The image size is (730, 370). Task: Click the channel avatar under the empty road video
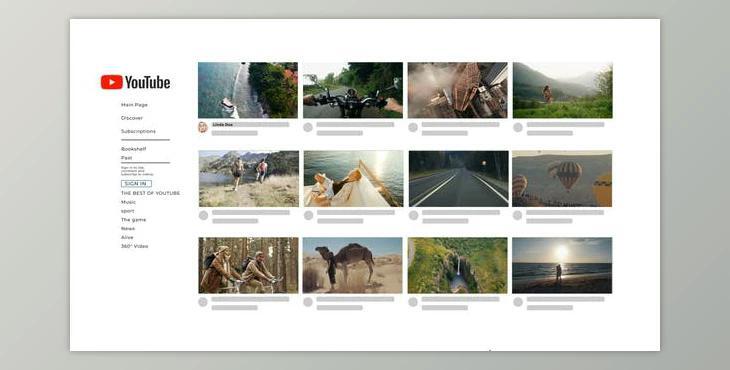(x=413, y=215)
